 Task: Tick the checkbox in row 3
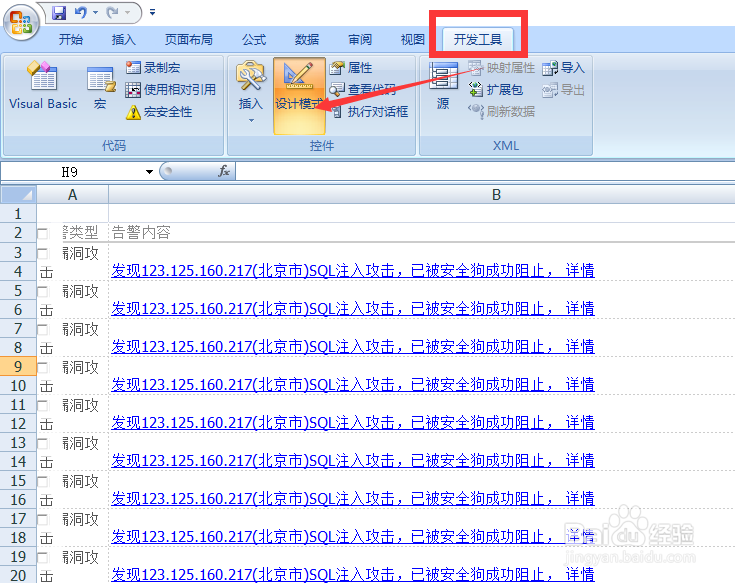43,254
